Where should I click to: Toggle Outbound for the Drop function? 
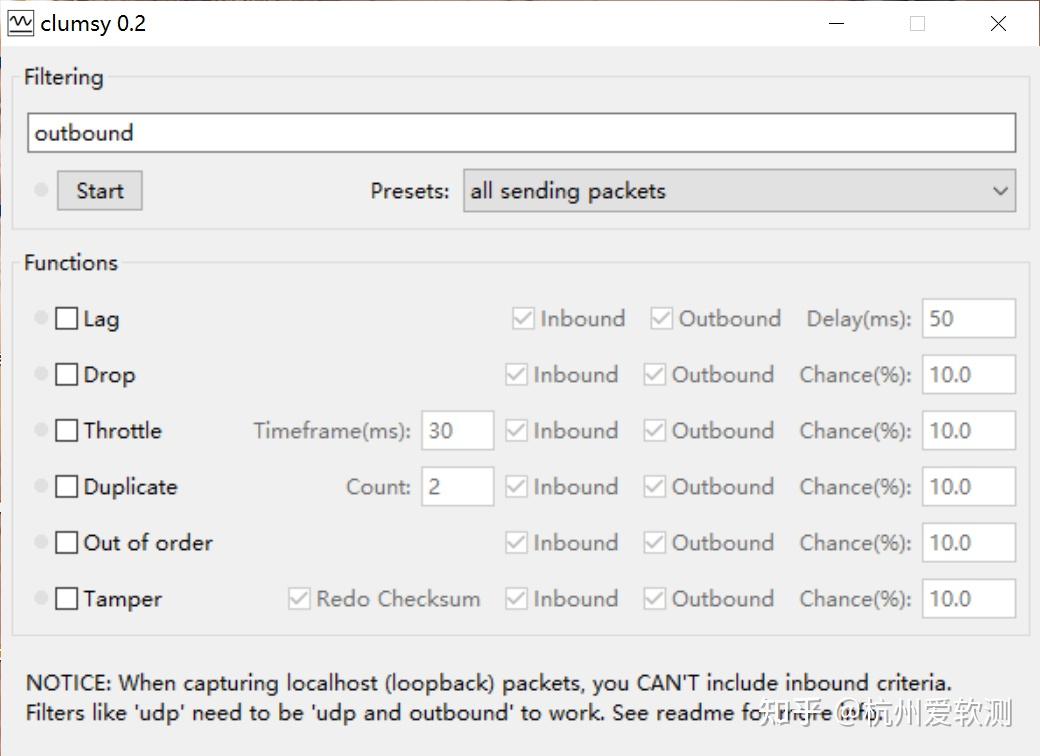pyautogui.click(x=655, y=374)
